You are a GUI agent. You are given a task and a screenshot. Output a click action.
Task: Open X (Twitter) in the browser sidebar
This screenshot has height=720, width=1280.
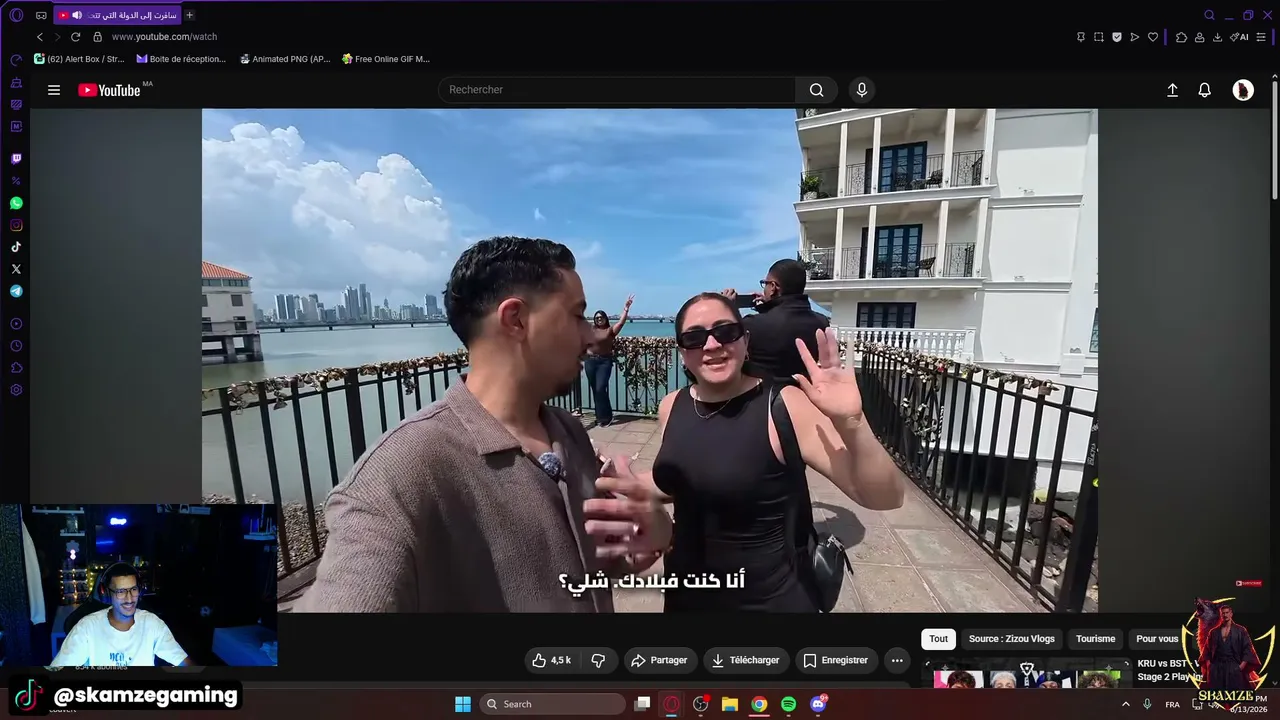click(16, 269)
